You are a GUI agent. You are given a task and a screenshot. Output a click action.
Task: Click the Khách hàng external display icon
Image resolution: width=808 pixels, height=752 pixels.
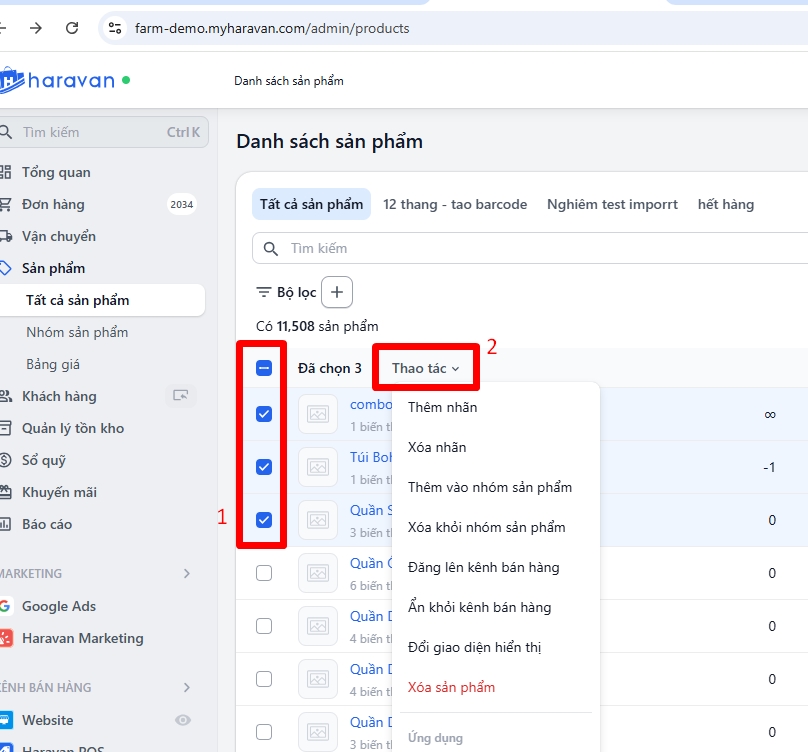tap(180, 396)
